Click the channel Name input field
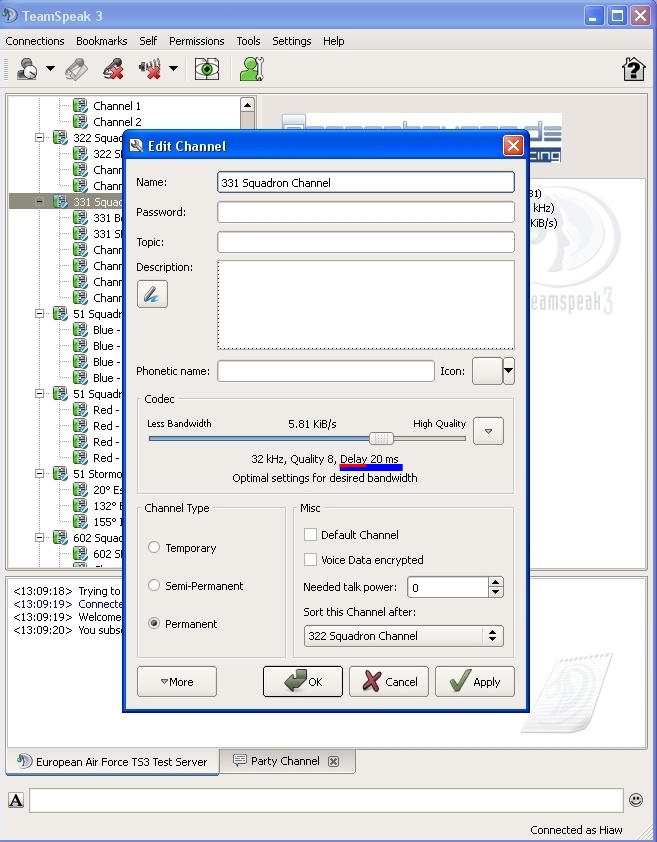 point(366,183)
